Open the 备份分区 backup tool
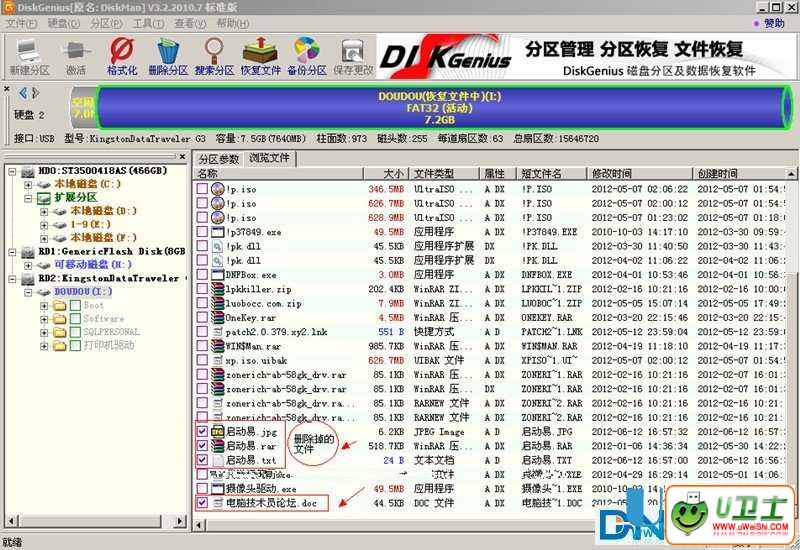Image resolution: width=800 pixels, height=550 pixels. [x=307, y=57]
